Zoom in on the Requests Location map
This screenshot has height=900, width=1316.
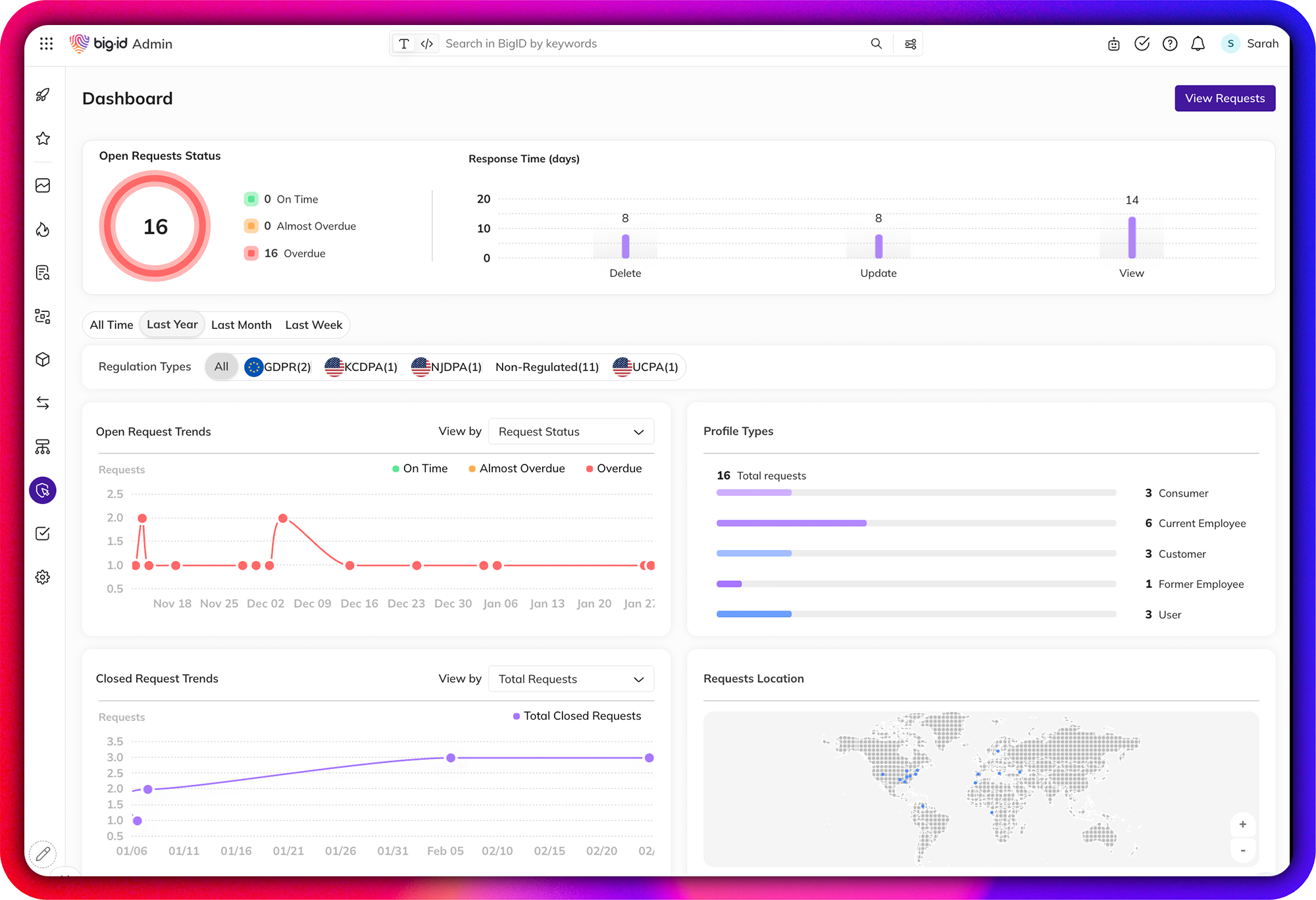1243,824
